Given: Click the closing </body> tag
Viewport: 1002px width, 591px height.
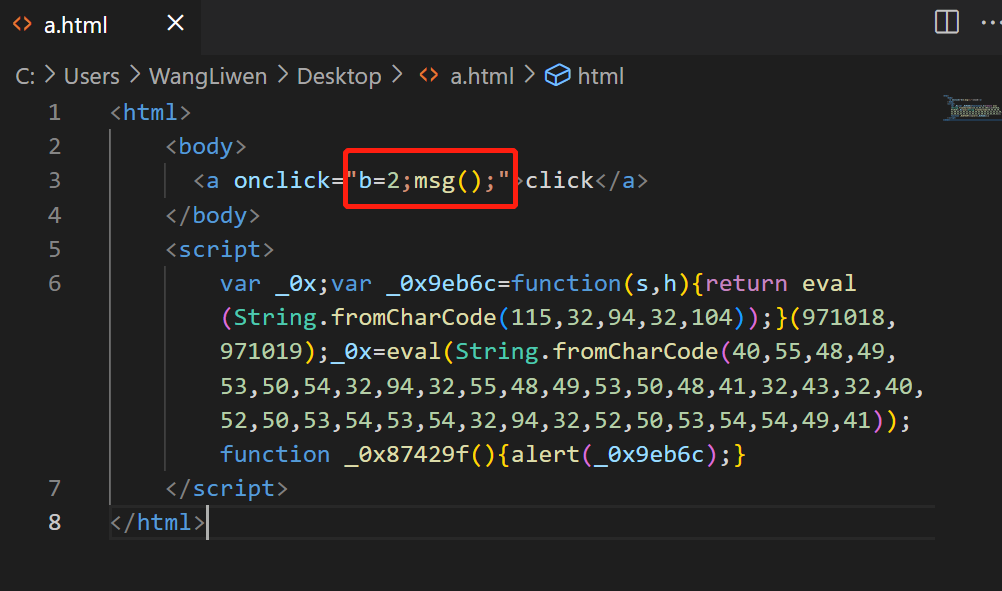Looking at the screenshot, I should tap(213, 215).
